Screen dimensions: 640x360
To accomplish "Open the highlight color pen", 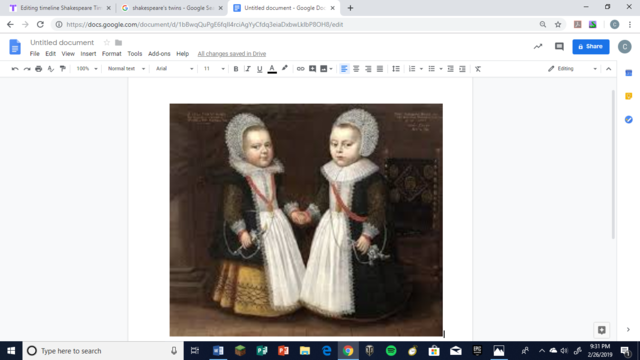I will (x=284, y=69).
